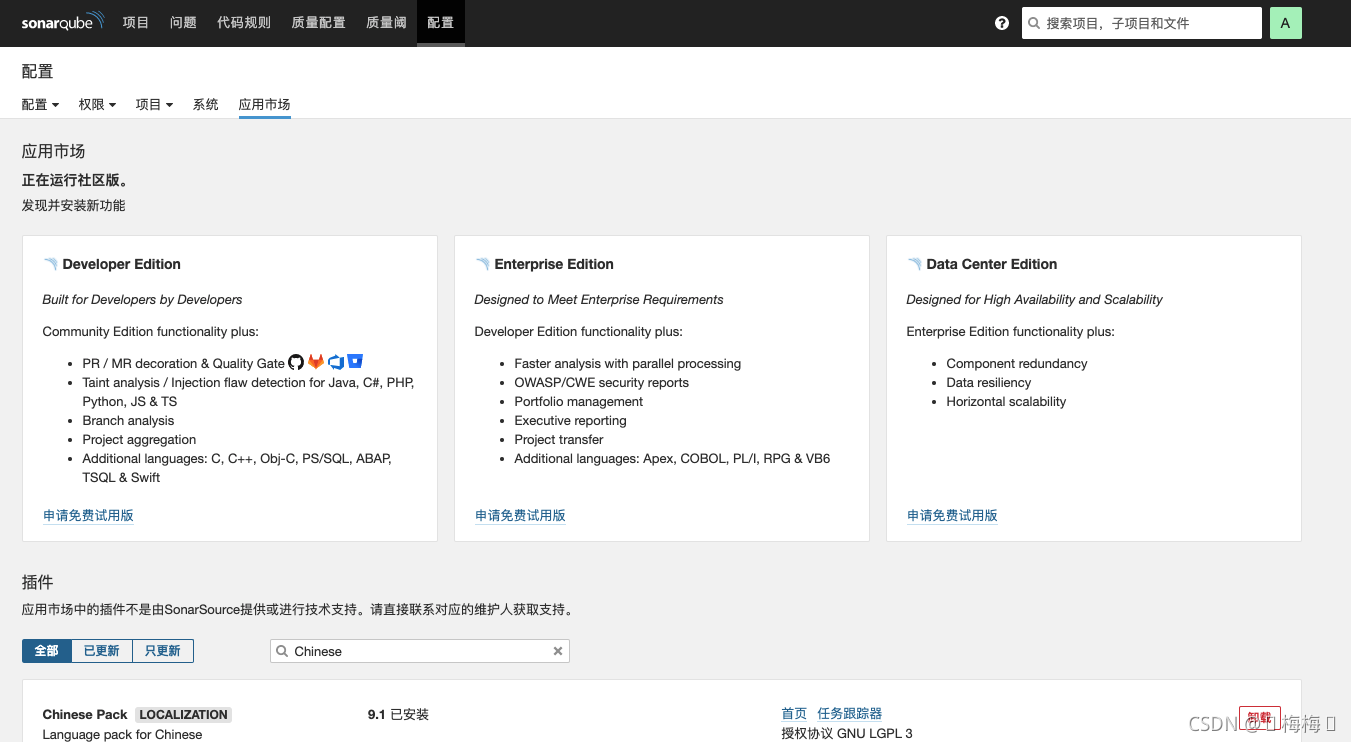Expand the 权限 dropdown
The width and height of the screenshot is (1351, 742).
click(97, 104)
